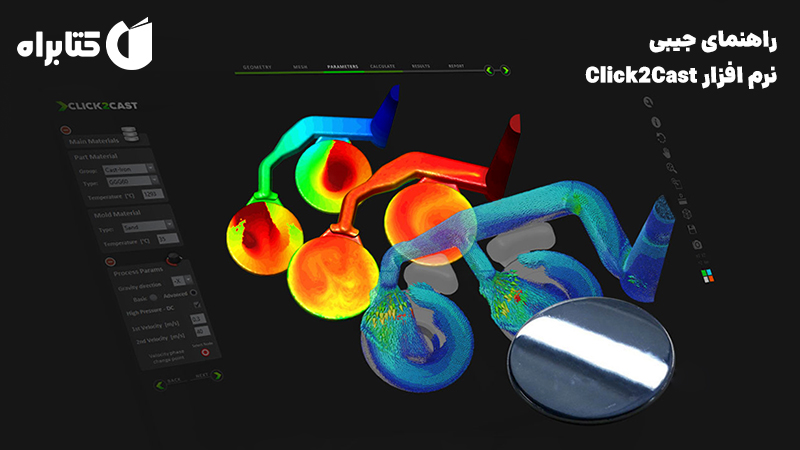This screenshot has width=800, height=450.
Task: Click the process dial knob icon
Action: [173, 258]
